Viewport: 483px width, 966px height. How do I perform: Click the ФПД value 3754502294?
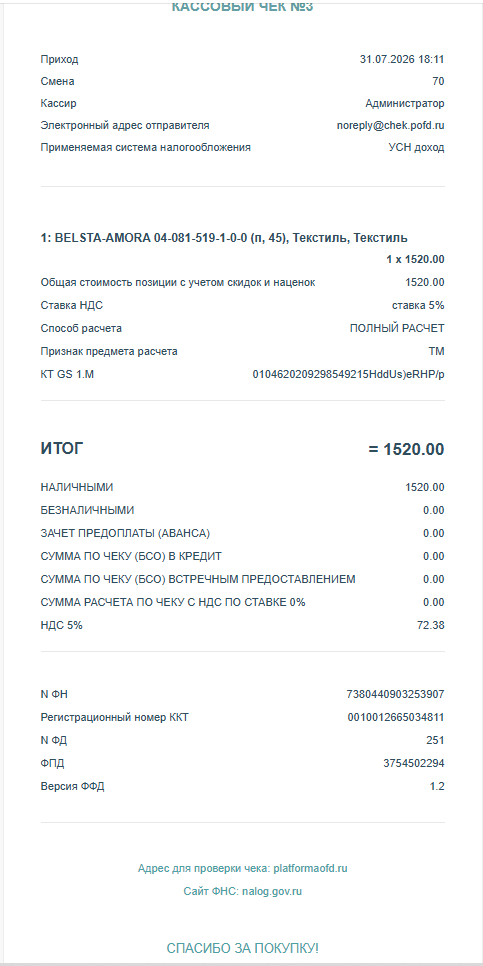[x=414, y=763]
